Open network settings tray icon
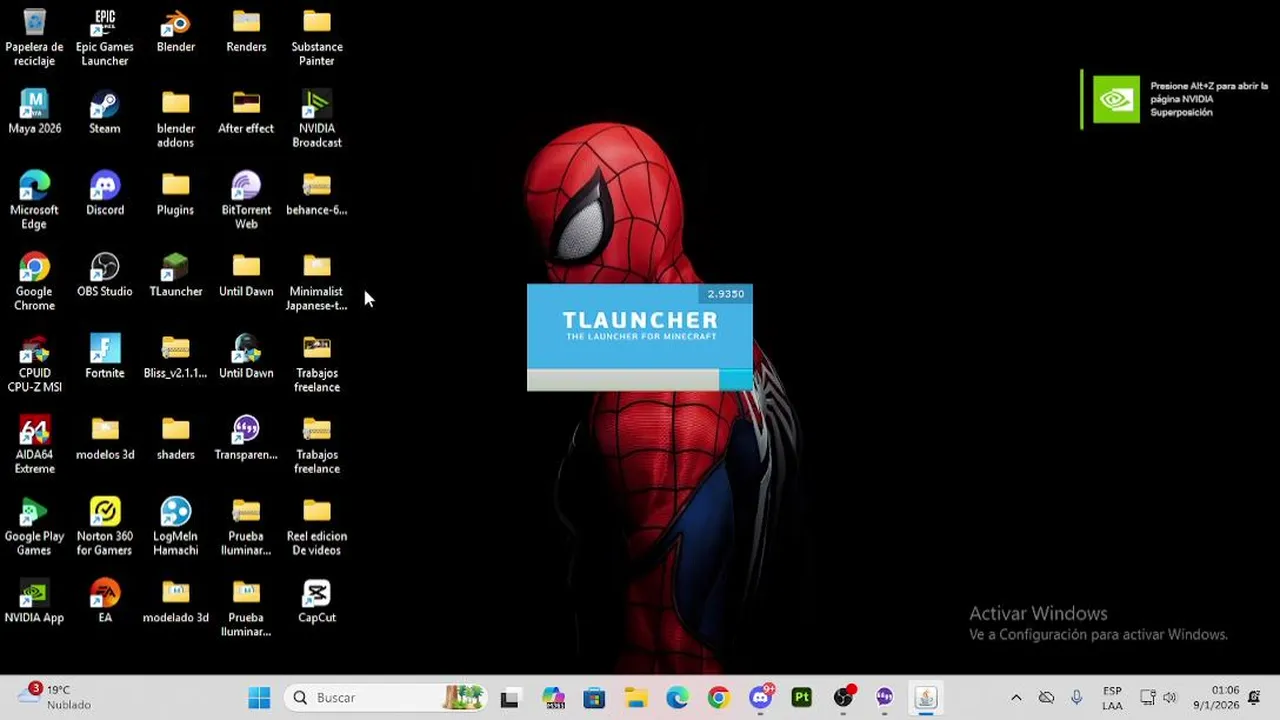This screenshot has height=720, width=1280. [x=1148, y=698]
